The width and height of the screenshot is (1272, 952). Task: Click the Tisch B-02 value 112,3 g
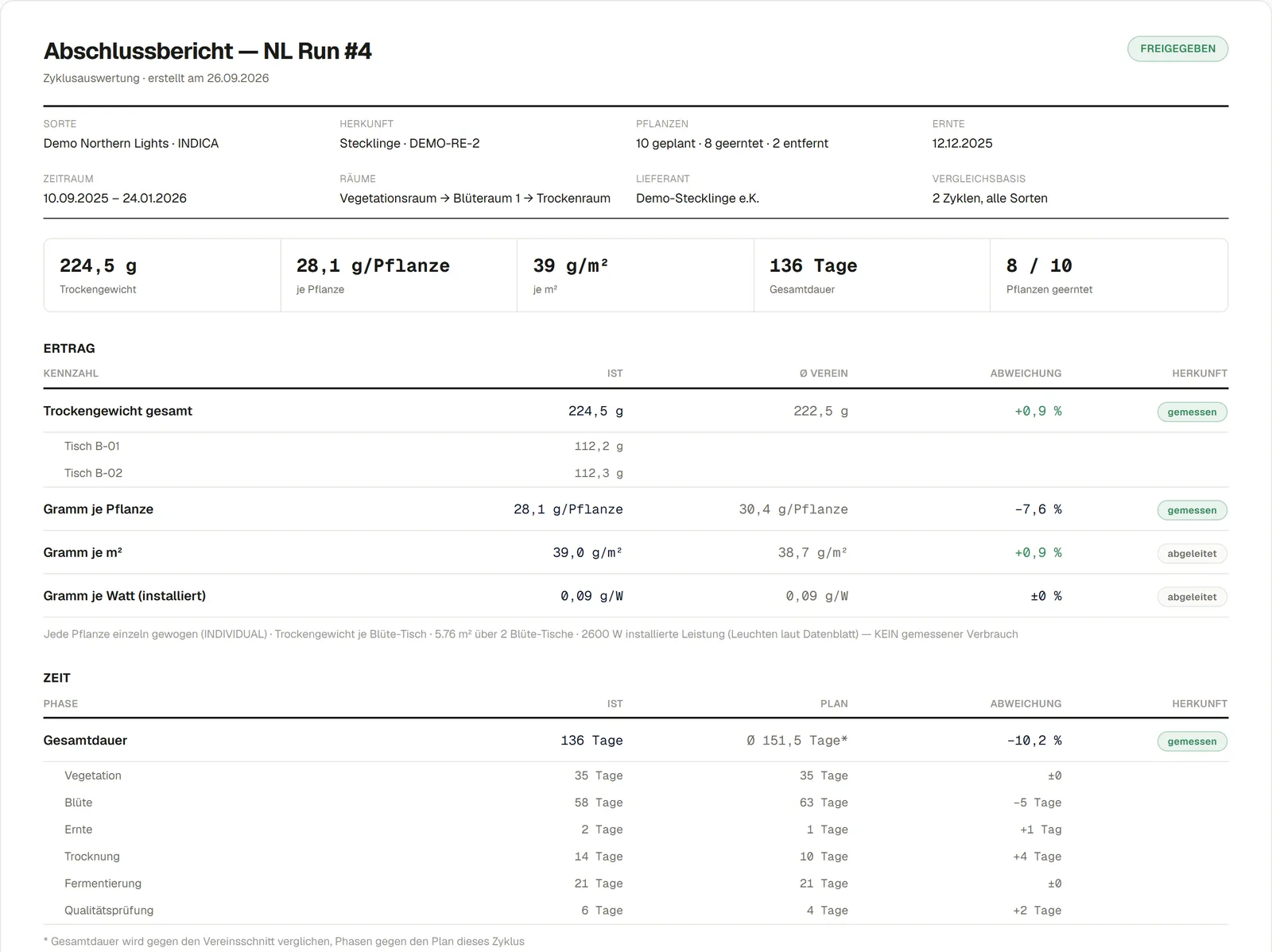599,473
